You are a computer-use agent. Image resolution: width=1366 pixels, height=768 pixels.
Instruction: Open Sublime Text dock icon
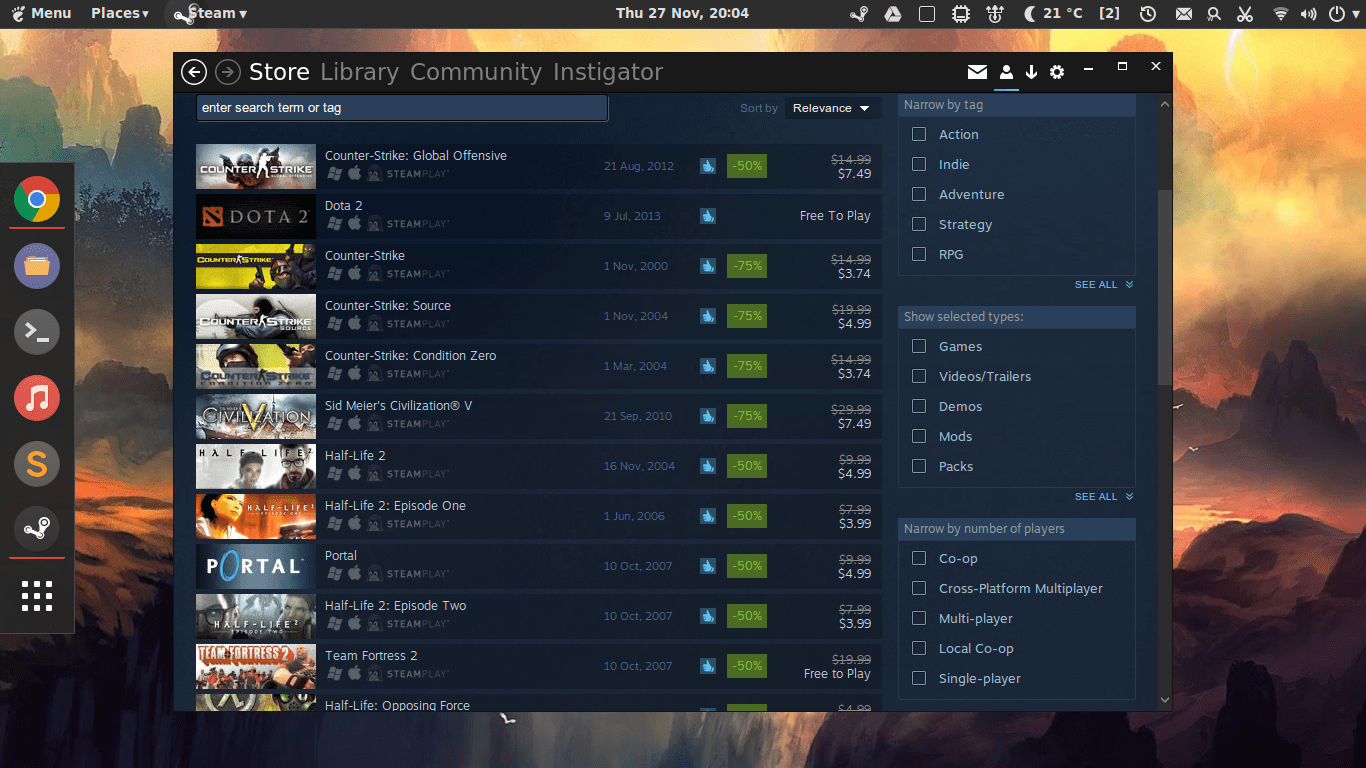(x=37, y=464)
